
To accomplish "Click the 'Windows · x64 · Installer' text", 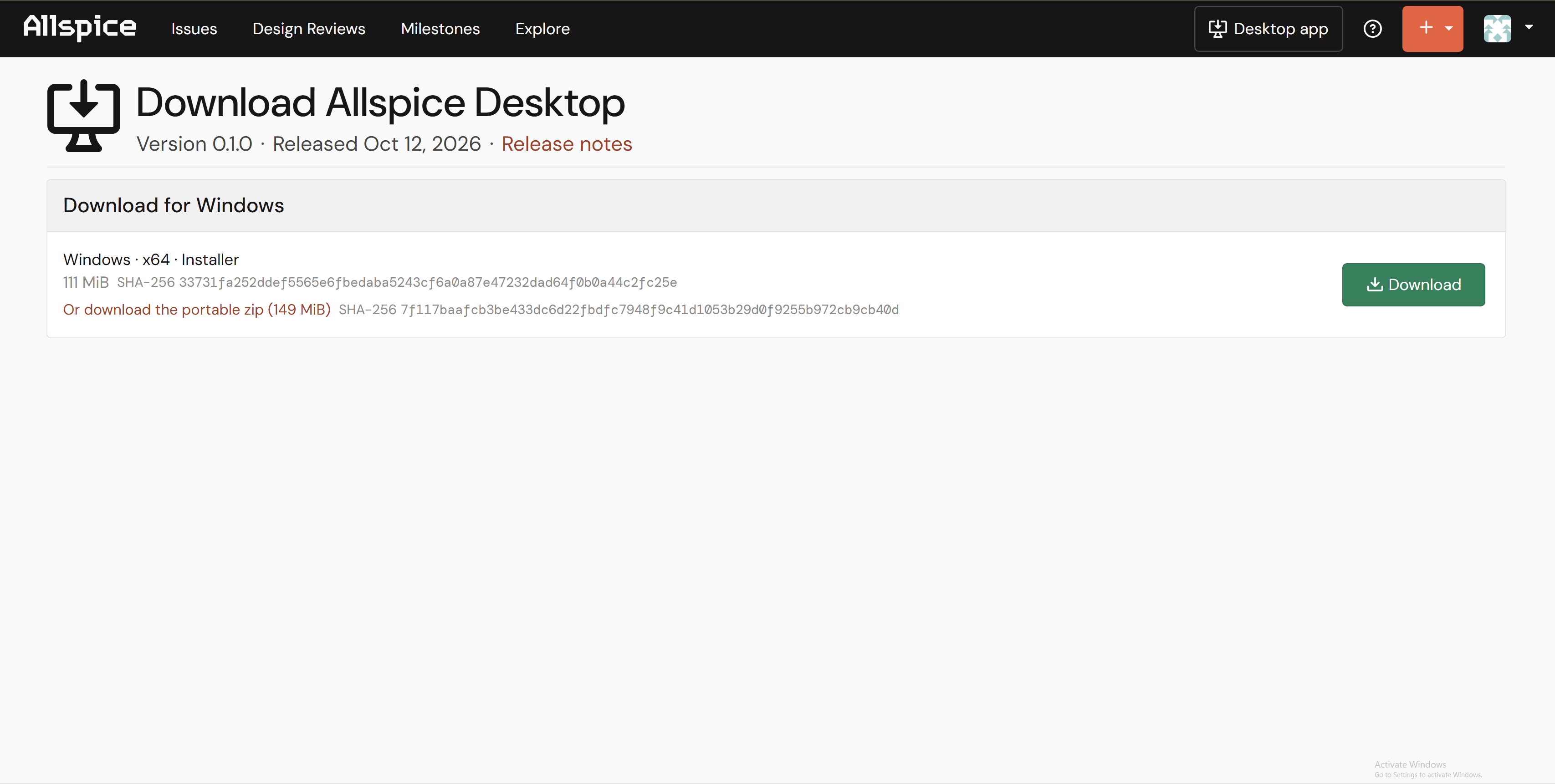I will [x=151, y=260].
